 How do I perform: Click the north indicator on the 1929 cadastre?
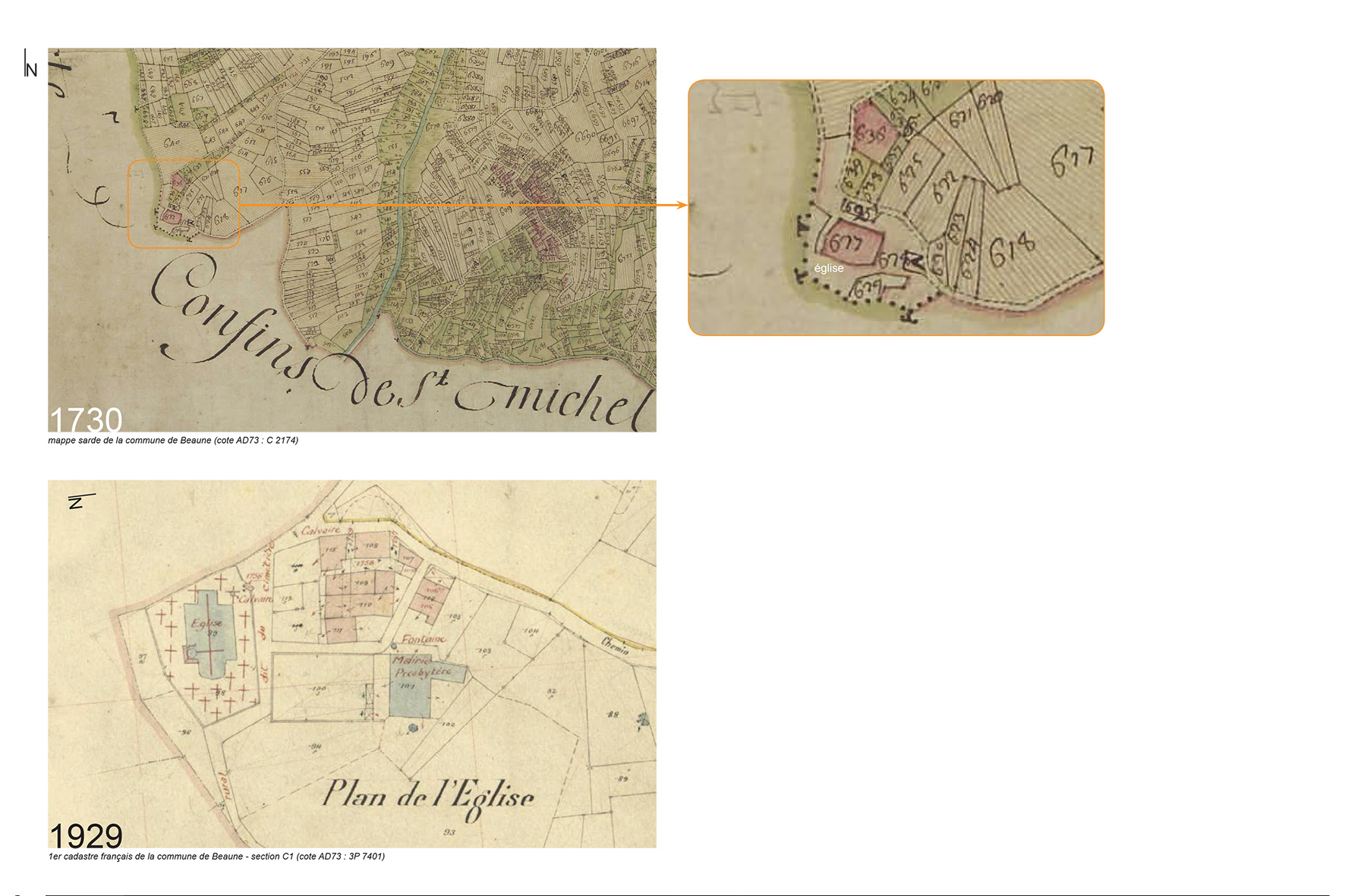(x=79, y=501)
